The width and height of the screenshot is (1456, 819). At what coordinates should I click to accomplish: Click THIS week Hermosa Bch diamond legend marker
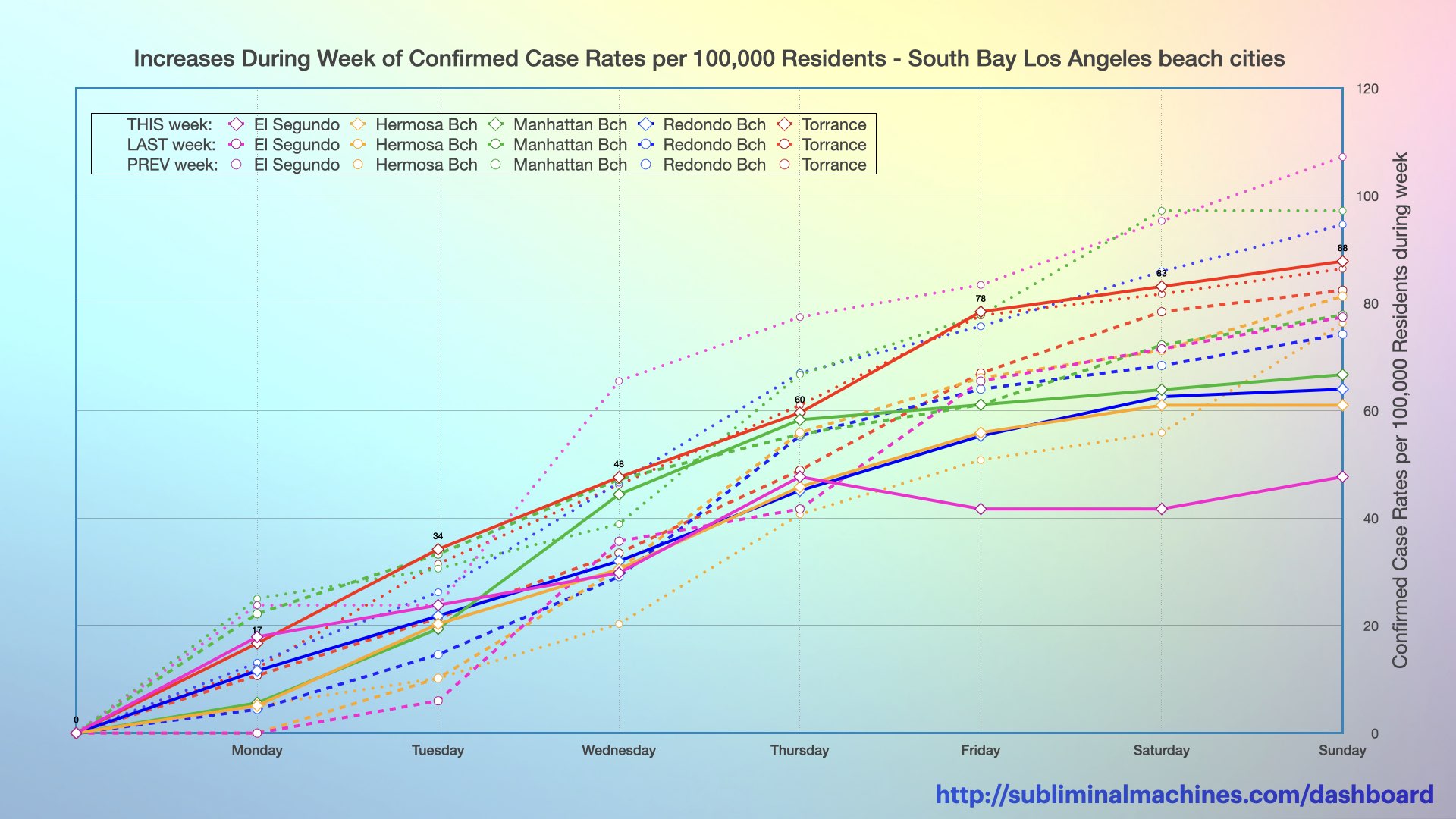click(358, 124)
